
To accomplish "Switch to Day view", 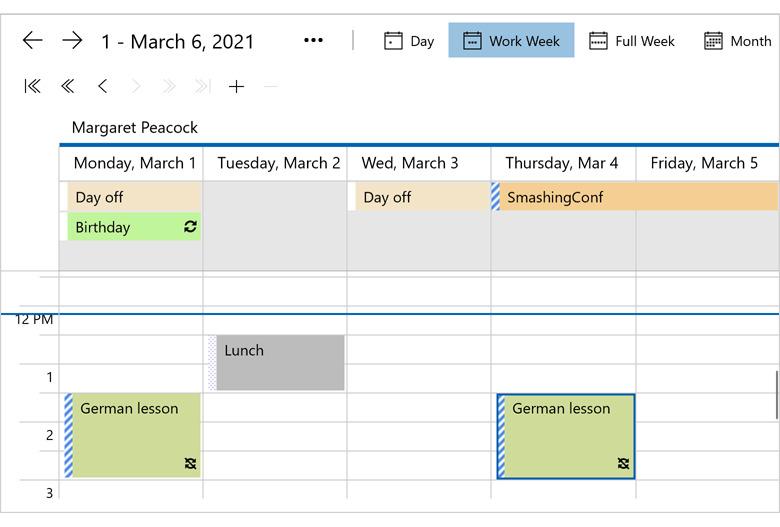I will point(409,41).
